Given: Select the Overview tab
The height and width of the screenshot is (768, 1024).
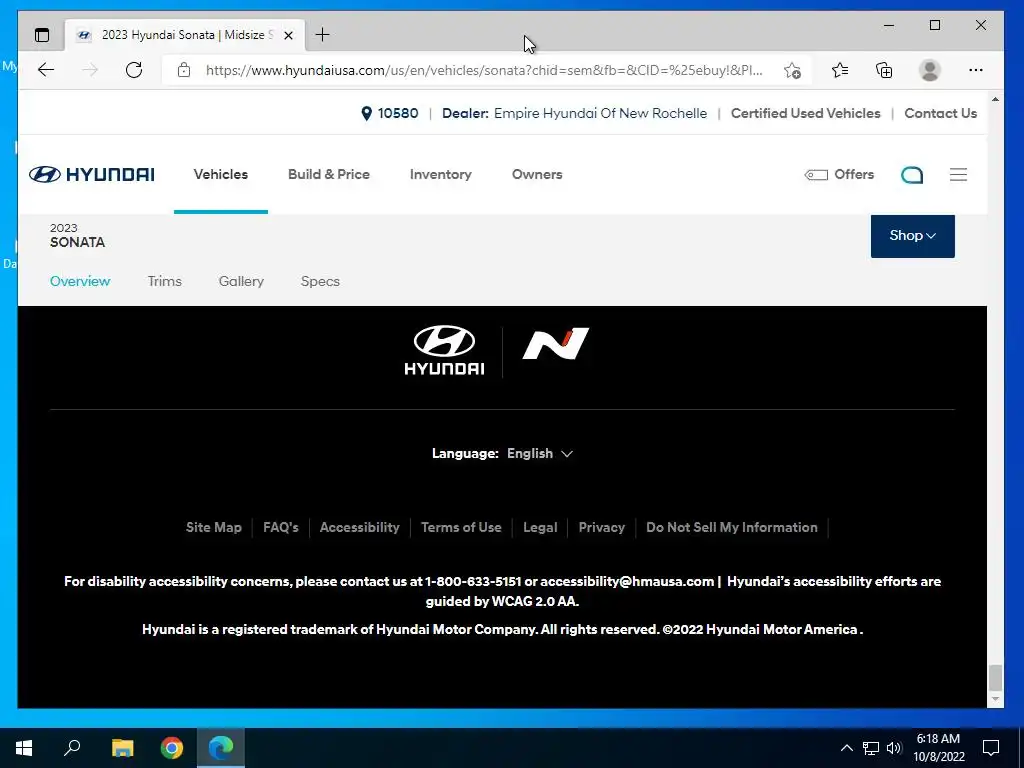Looking at the screenshot, I should point(80,281).
